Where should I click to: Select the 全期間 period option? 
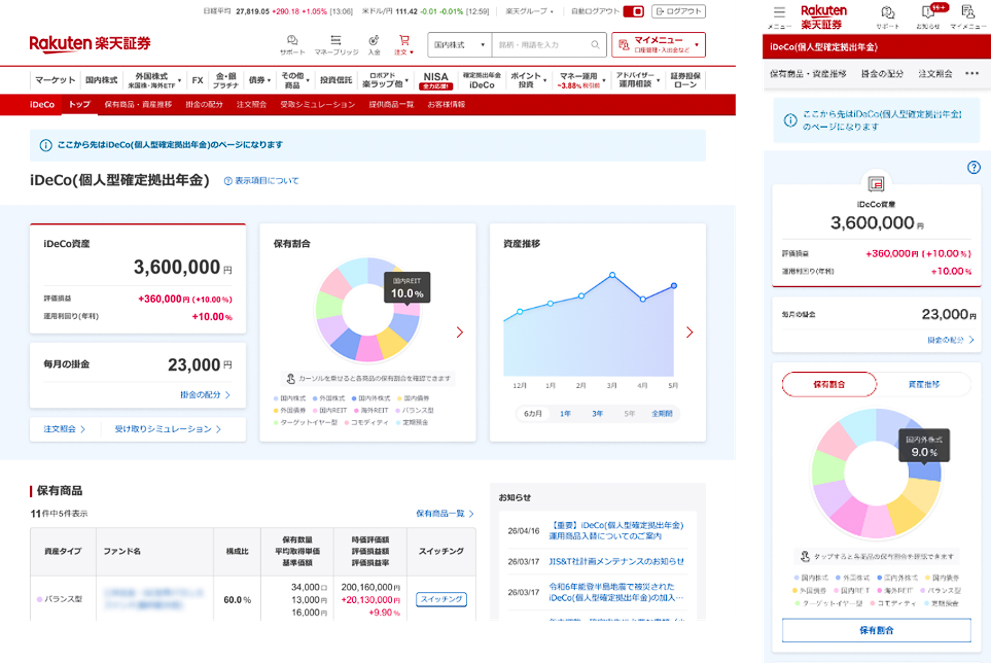(662, 413)
